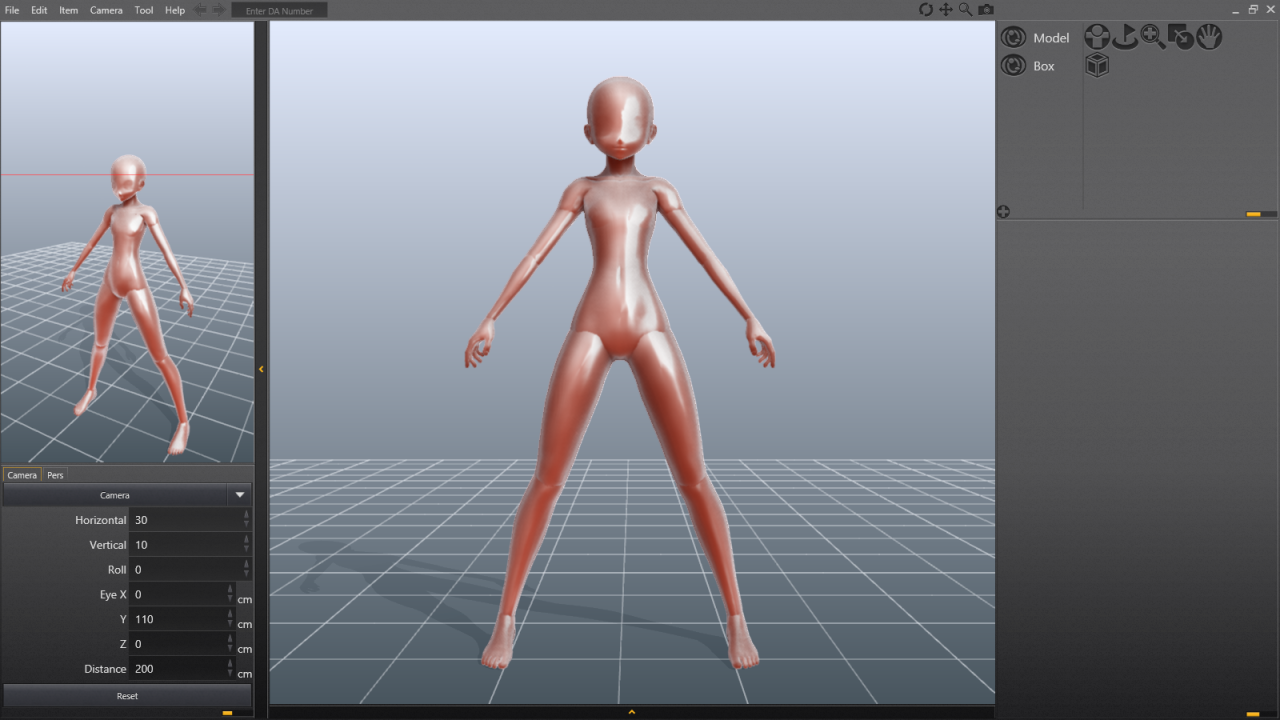The height and width of the screenshot is (720, 1280).
Task: Click the rotate camera icon in top toolbar
Action: click(926, 9)
